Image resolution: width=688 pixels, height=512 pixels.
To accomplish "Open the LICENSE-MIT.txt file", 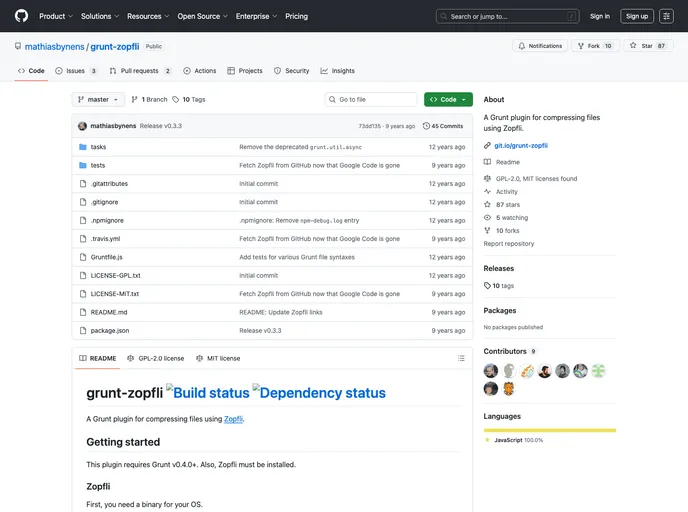I will 115,294.
